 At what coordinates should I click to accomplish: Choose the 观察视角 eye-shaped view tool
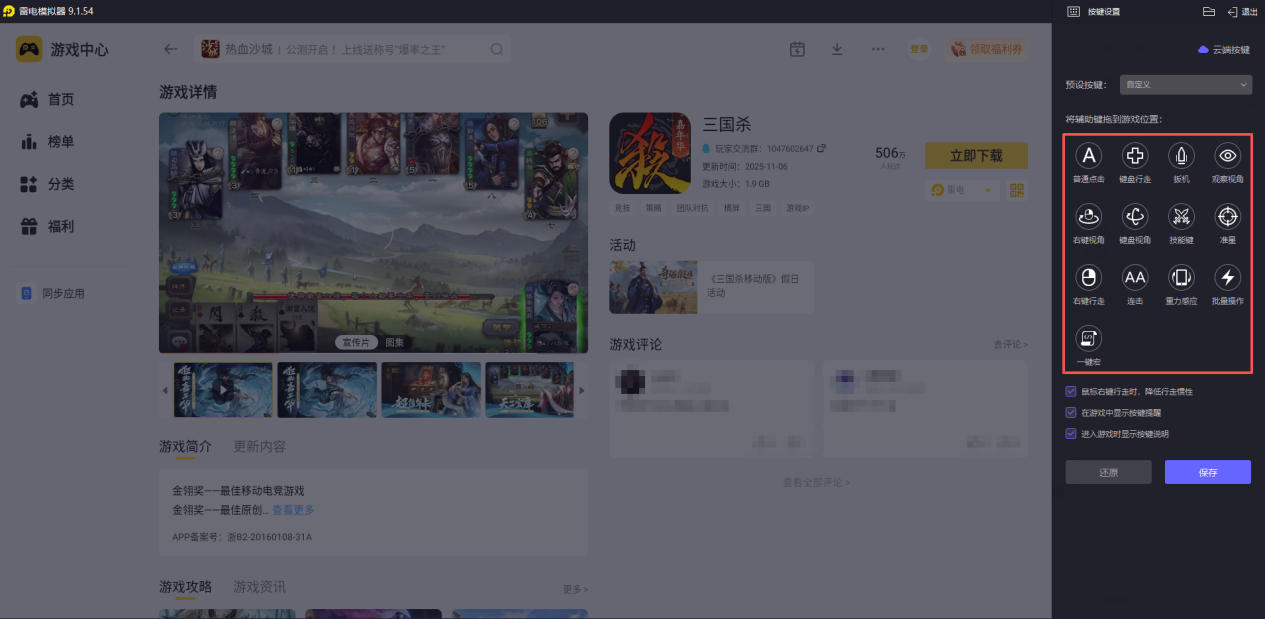point(1227,156)
